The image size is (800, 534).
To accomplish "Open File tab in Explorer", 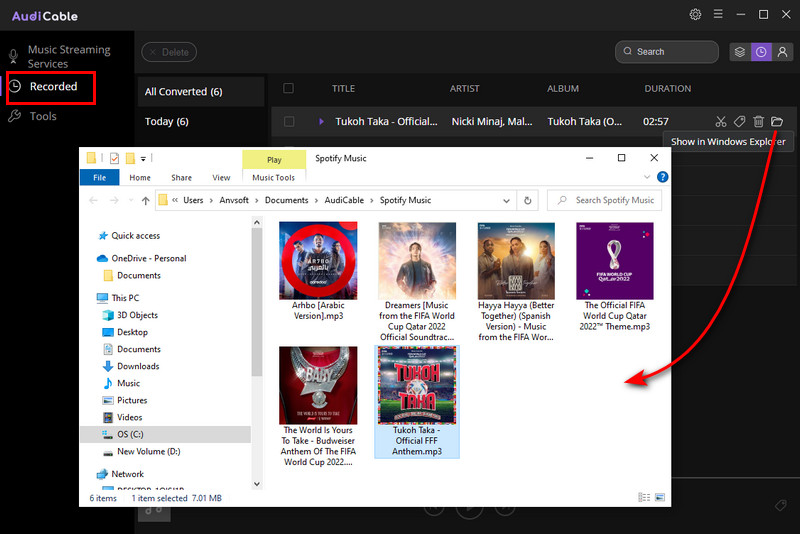I will pos(99,177).
